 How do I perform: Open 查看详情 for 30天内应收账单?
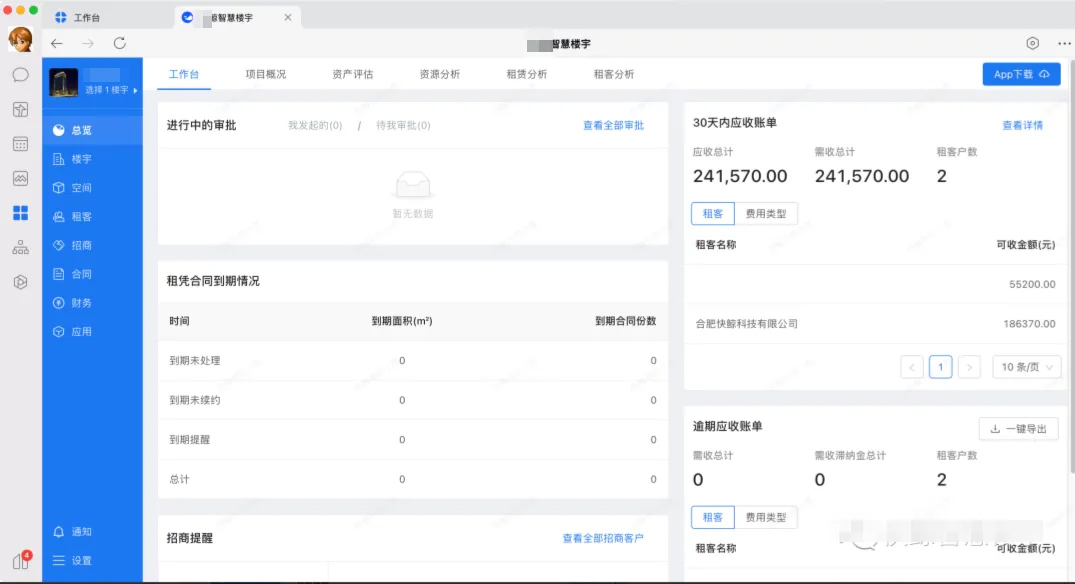coord(1022,125)
